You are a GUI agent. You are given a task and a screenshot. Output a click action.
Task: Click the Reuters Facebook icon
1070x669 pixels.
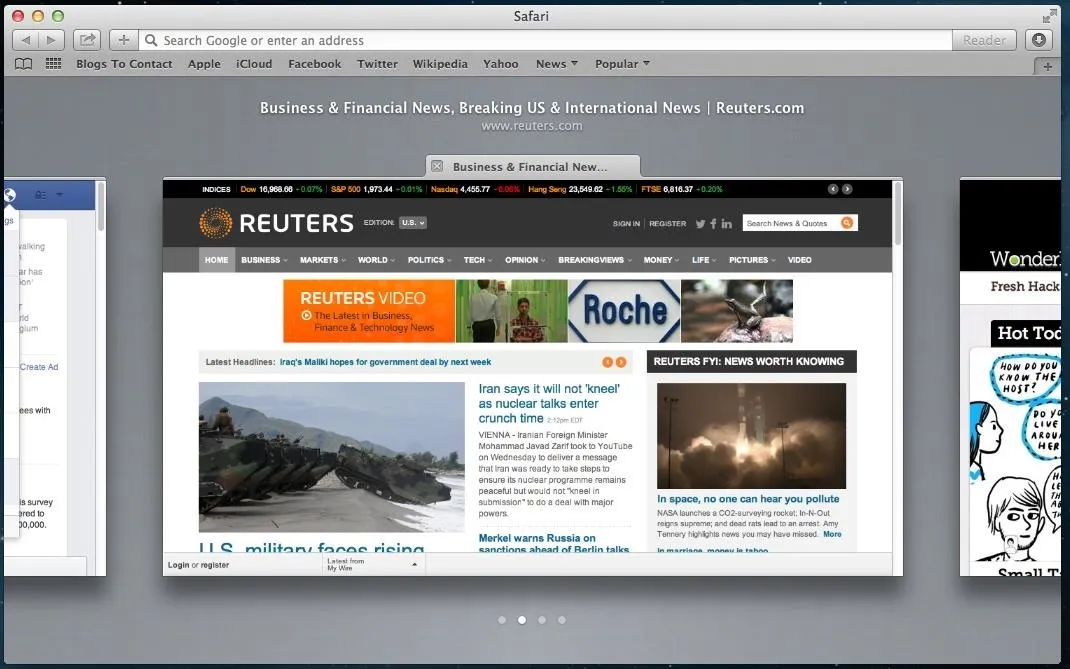[713, 223]
